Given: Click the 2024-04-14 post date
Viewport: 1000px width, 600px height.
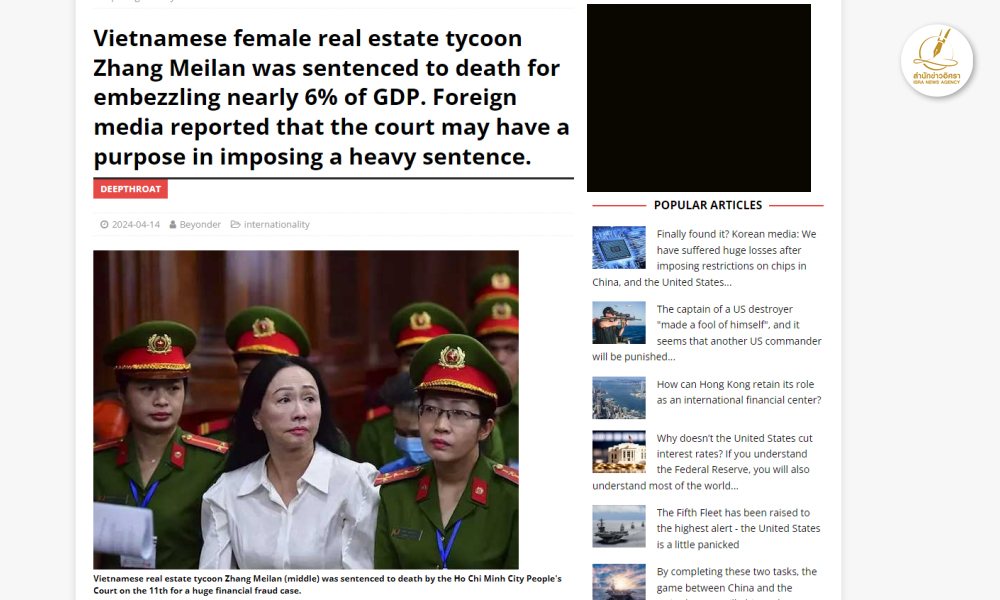Looking at the screenshot, I should click(136, 224).
